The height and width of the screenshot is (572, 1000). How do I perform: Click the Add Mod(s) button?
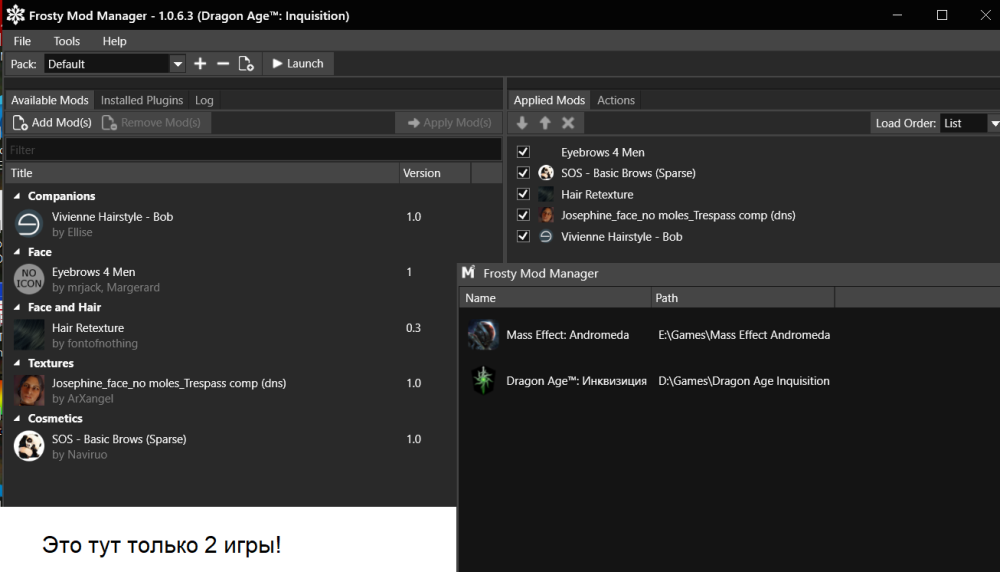(52, 123)
